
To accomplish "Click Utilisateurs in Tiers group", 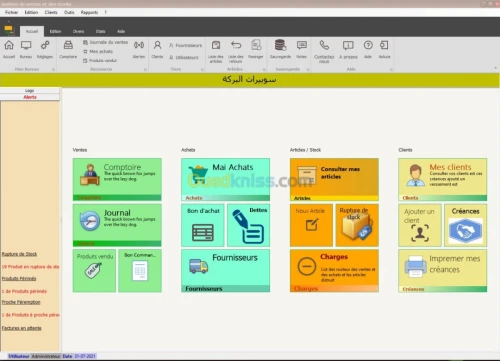I will click(184, 57).
